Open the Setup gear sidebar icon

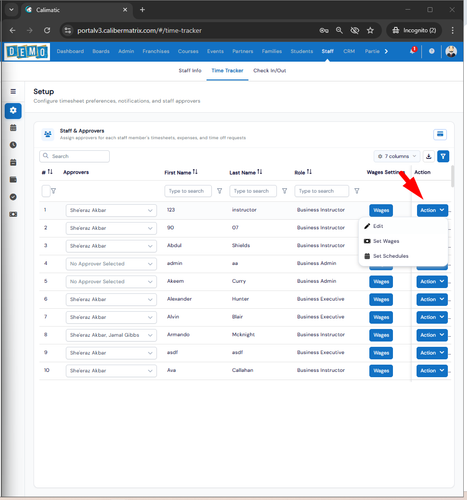point(13,111)
